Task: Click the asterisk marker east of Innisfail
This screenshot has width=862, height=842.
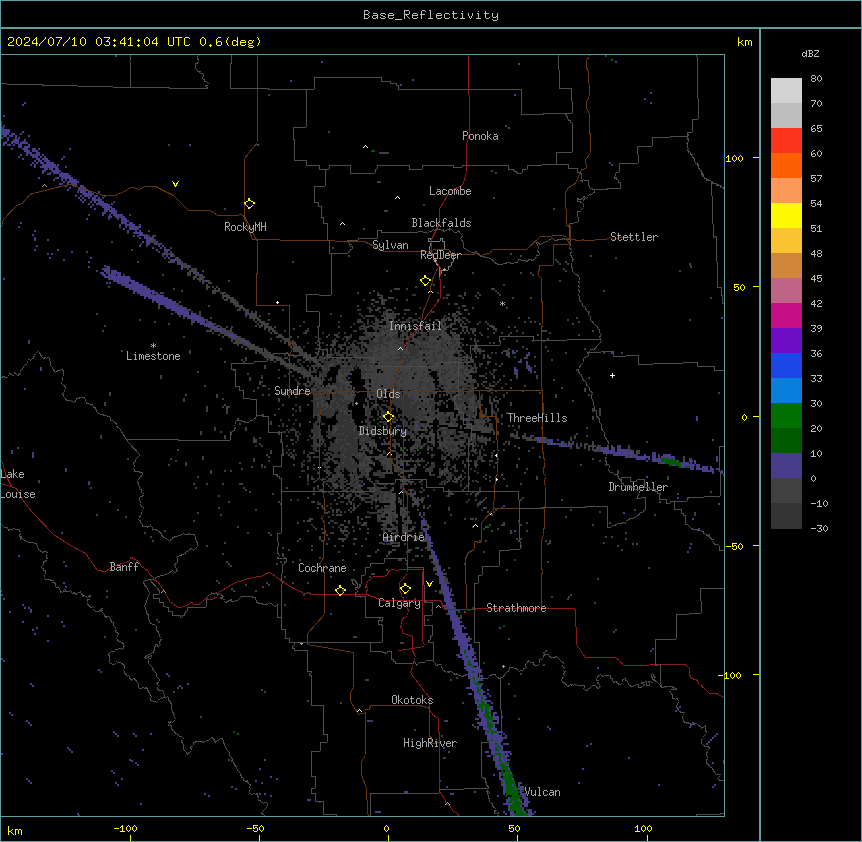Action: point(502,303)
